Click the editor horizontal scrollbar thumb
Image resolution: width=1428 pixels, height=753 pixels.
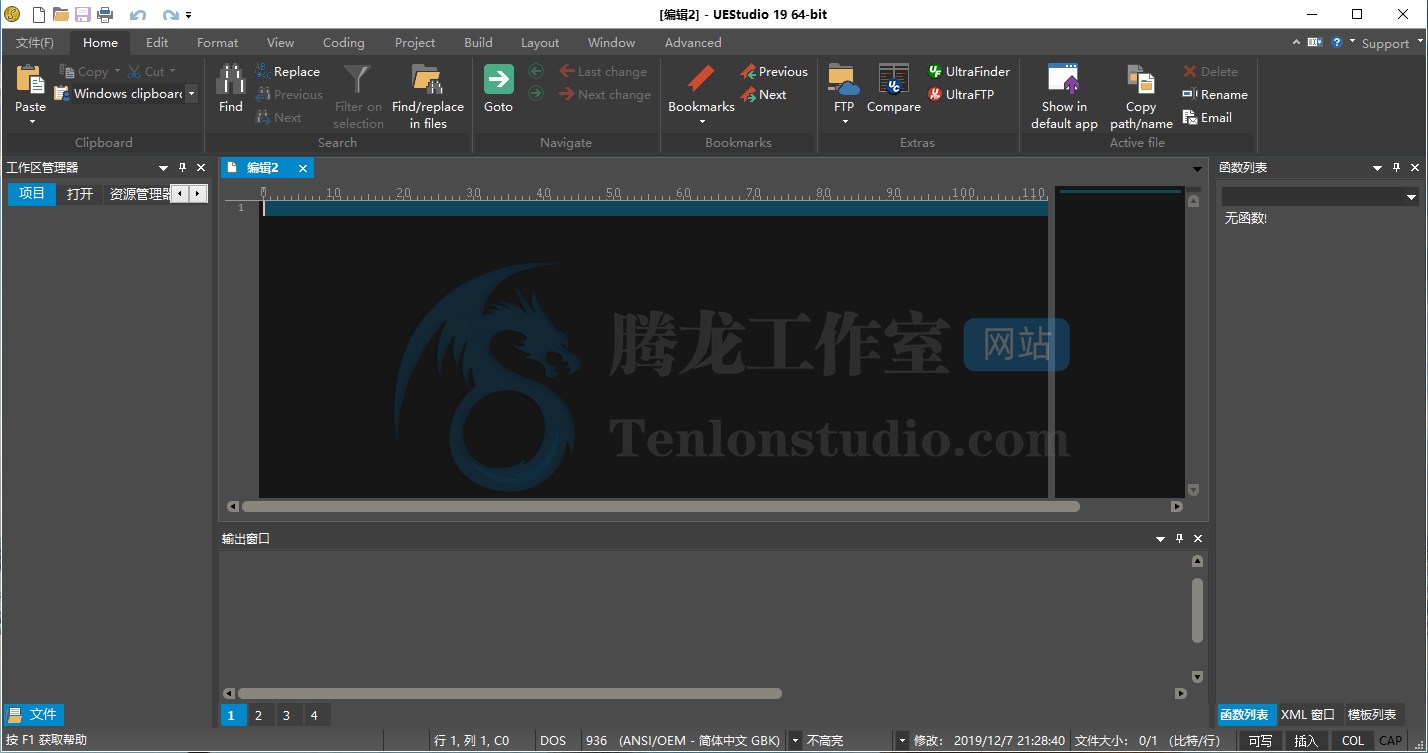(x=660, y=507)
